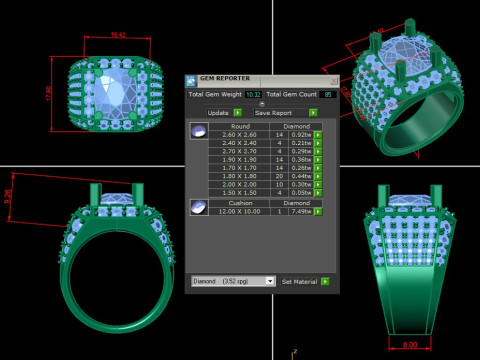The width and height of the screenshot is (480, 360).
Task: Click green arrow for 1.70 X 1.70 row
Action: (x=318, y=168)
